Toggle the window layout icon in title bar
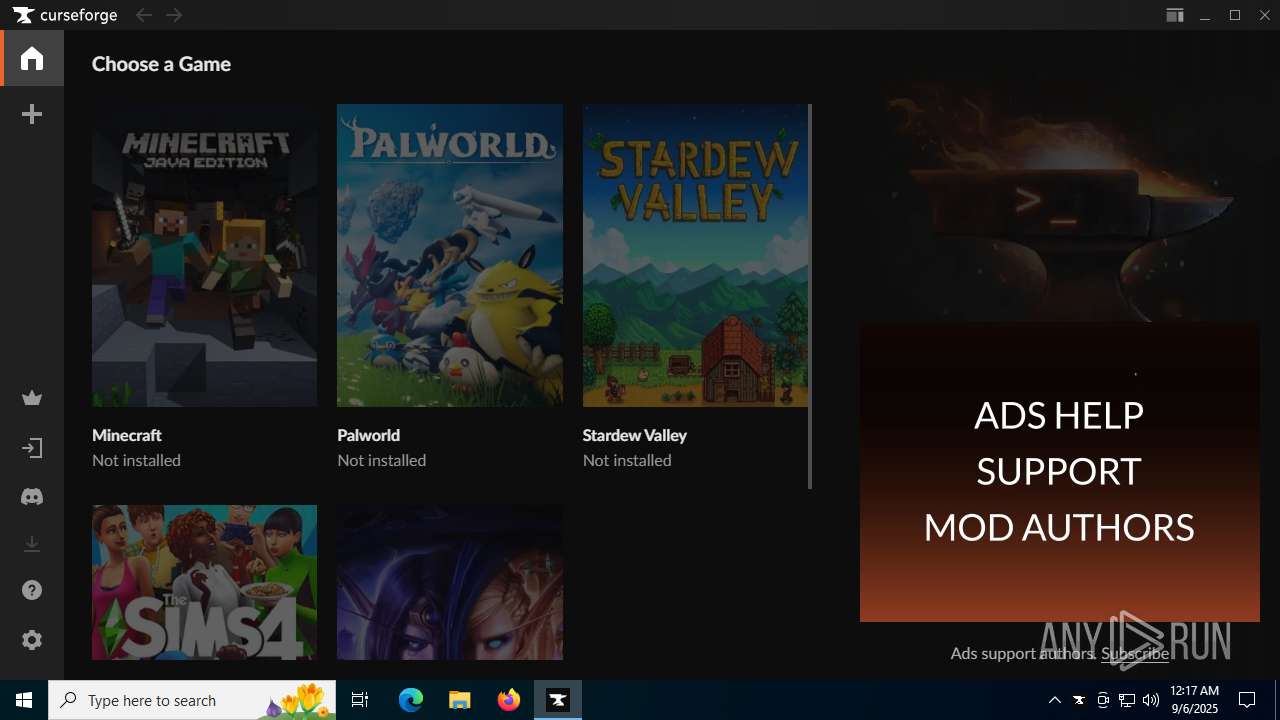The height and width of the screenshot is (720, 1280). pyautogui.click(x=1175, y=15)
